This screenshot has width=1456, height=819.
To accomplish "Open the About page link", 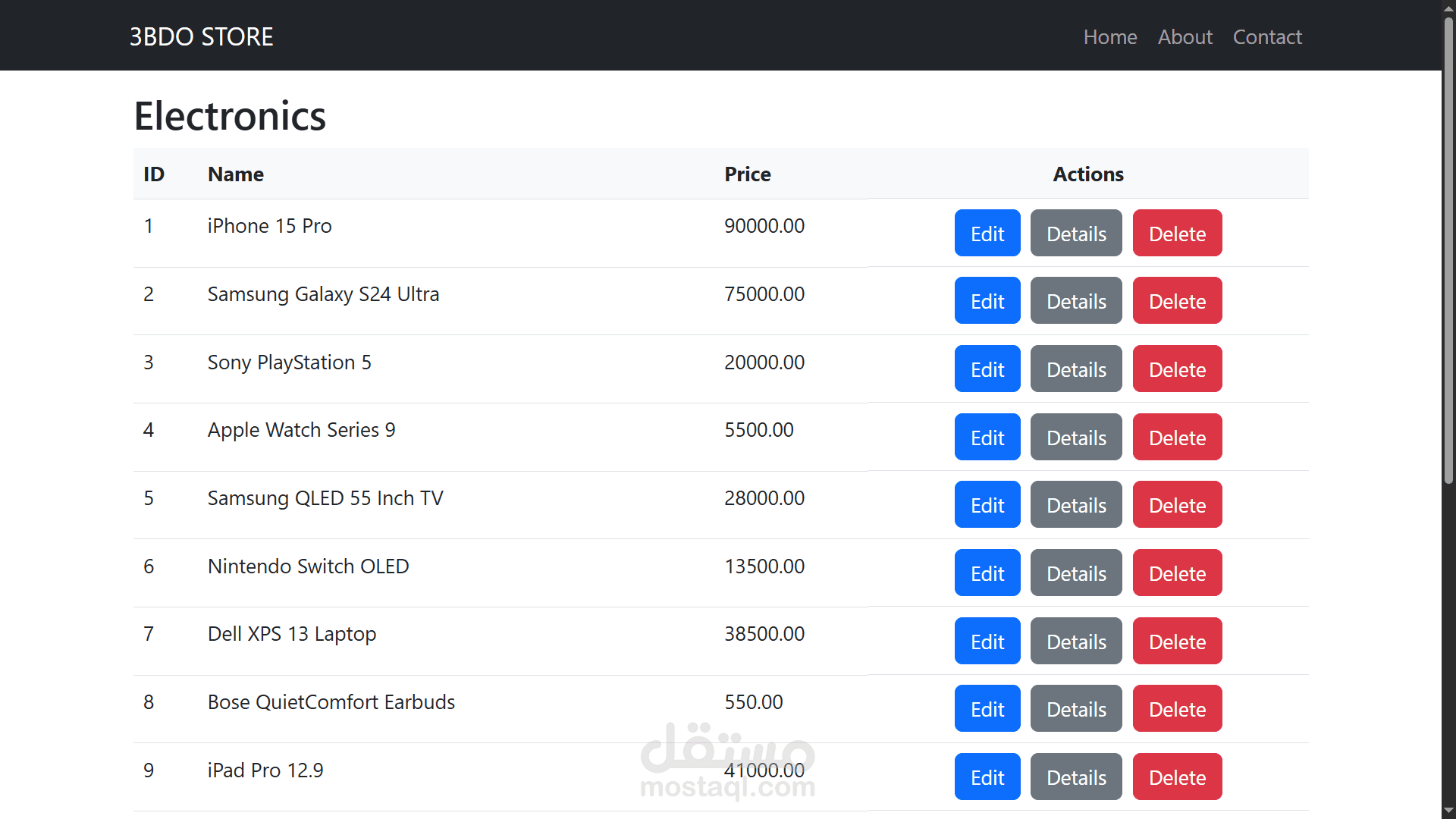I will click(x=1185, y=36).
